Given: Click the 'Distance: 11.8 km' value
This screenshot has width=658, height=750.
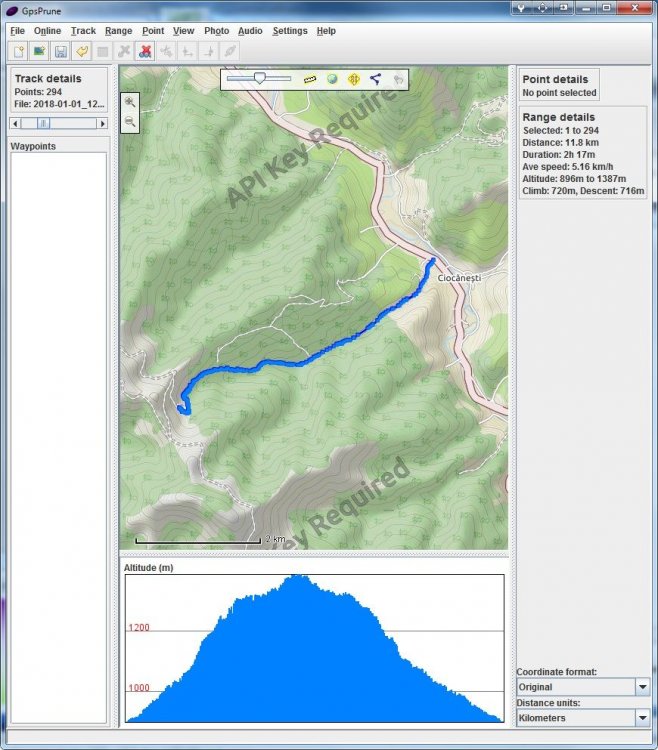Looking at the screenshot, I should [x=560, y=143].
